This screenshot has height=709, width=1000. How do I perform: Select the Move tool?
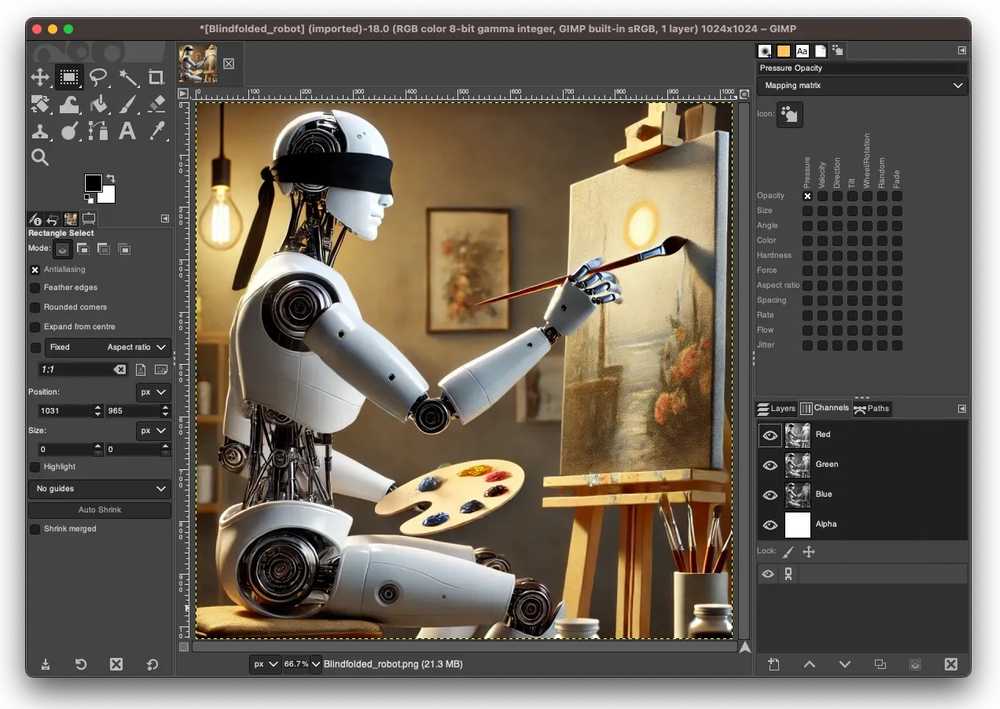click(40, 77)
